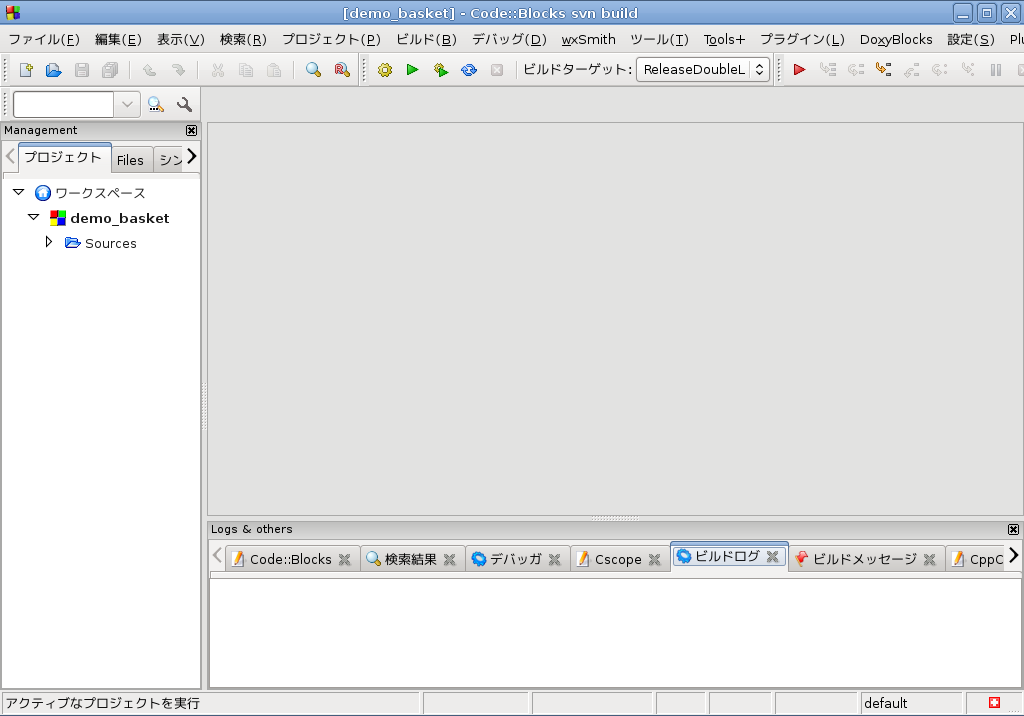The image size is (1024, 716).
Task: Select the demo_basket project in the tree
Action: (x=120, y=218)
